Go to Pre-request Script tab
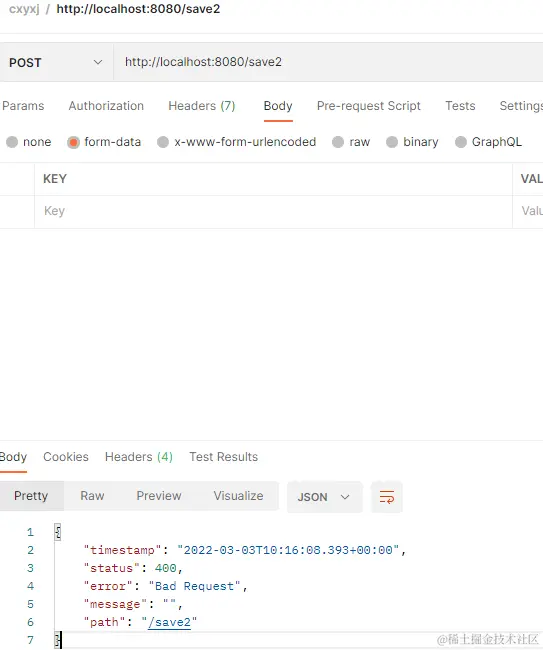This screenshot has height=650, width=543. (x=368, y=106)
